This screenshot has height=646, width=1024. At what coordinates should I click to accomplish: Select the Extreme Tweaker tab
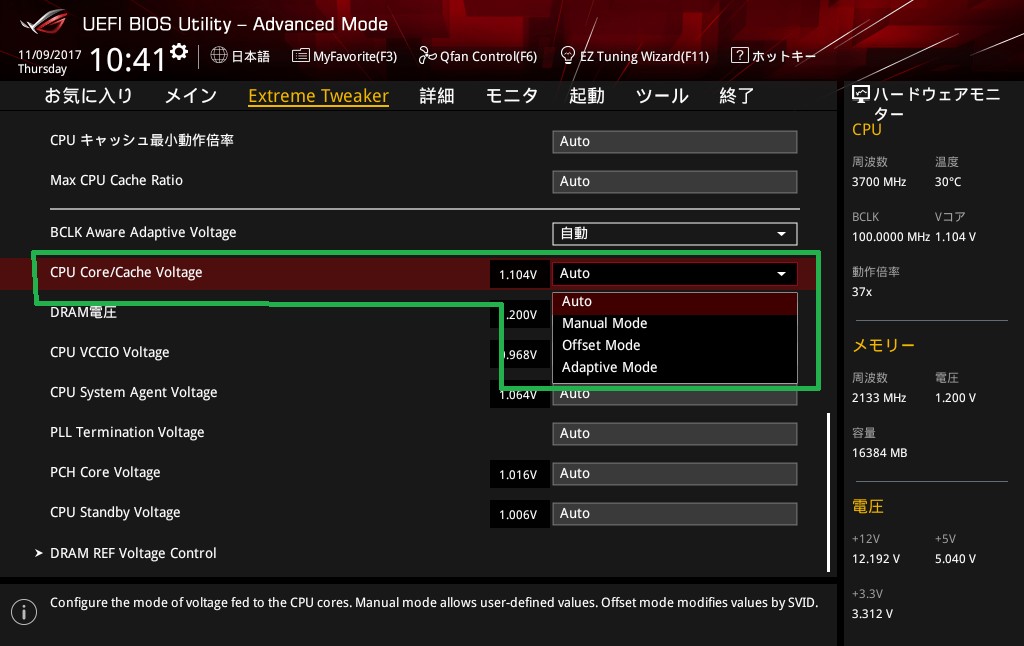coord(319,96)
